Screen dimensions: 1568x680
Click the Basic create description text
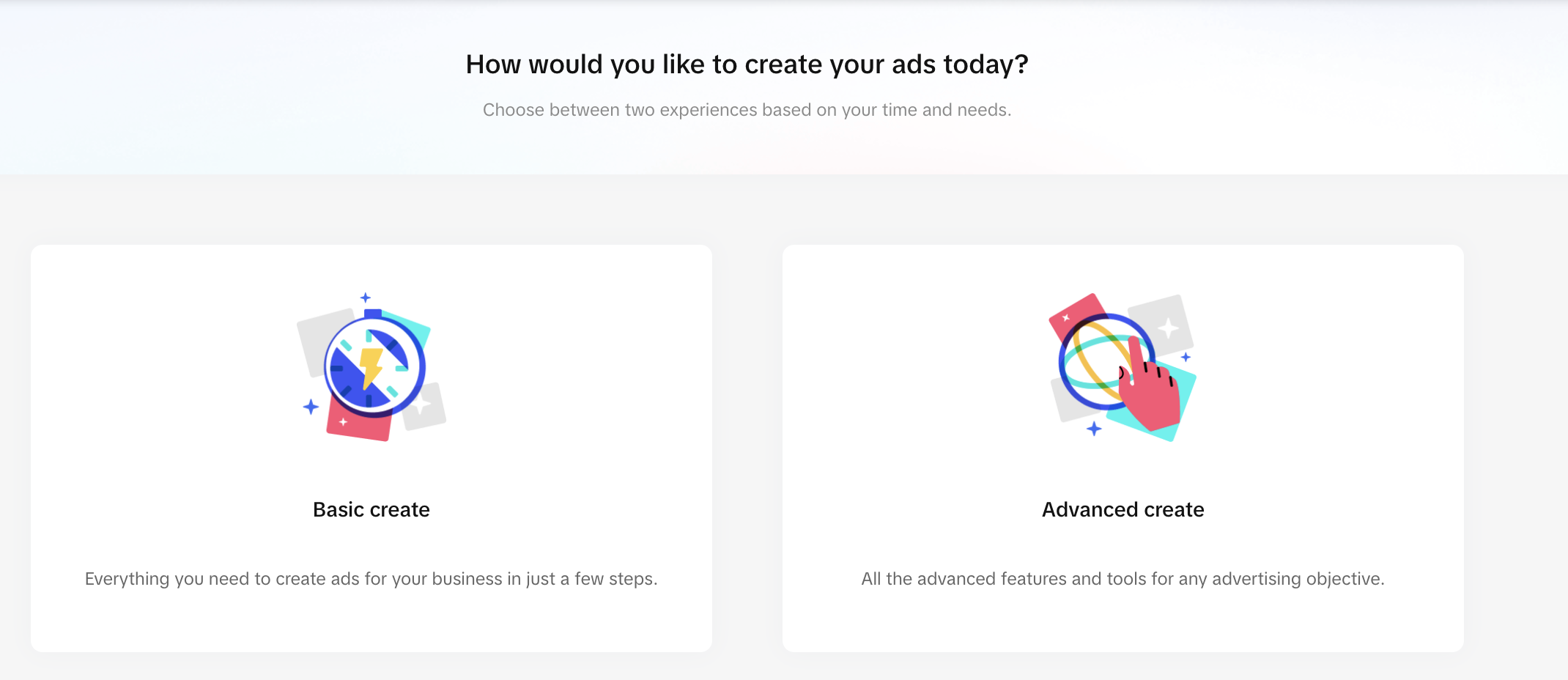click(x=371, y=579)
